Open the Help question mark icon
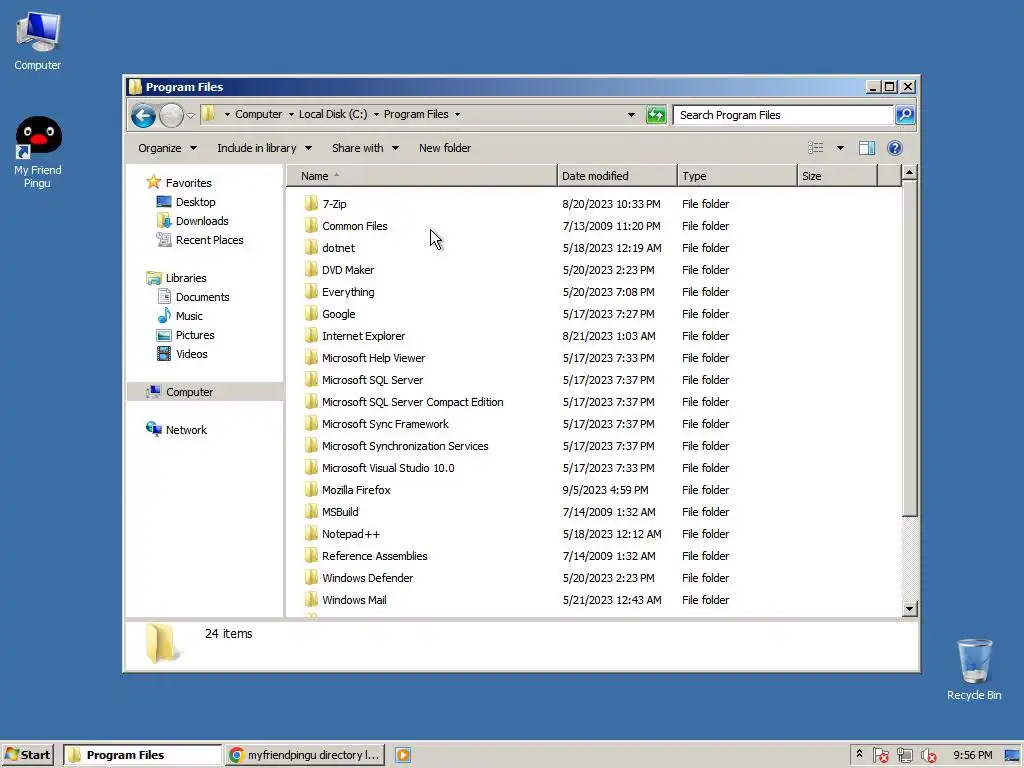1024x768 pixels. click(x=895, y=148)
